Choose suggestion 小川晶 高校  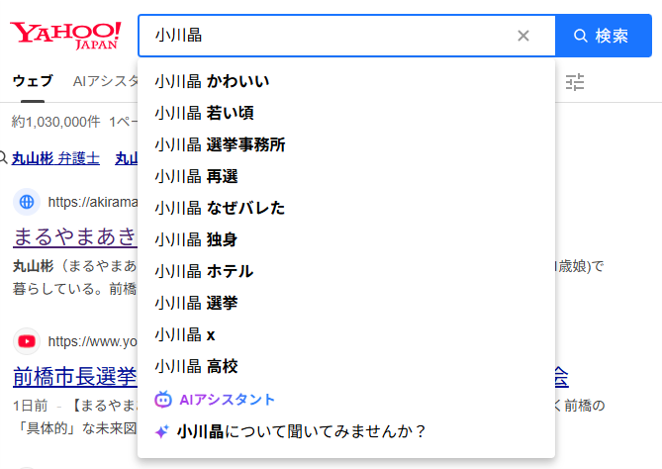pyautogui.click(x=196, y=366)
